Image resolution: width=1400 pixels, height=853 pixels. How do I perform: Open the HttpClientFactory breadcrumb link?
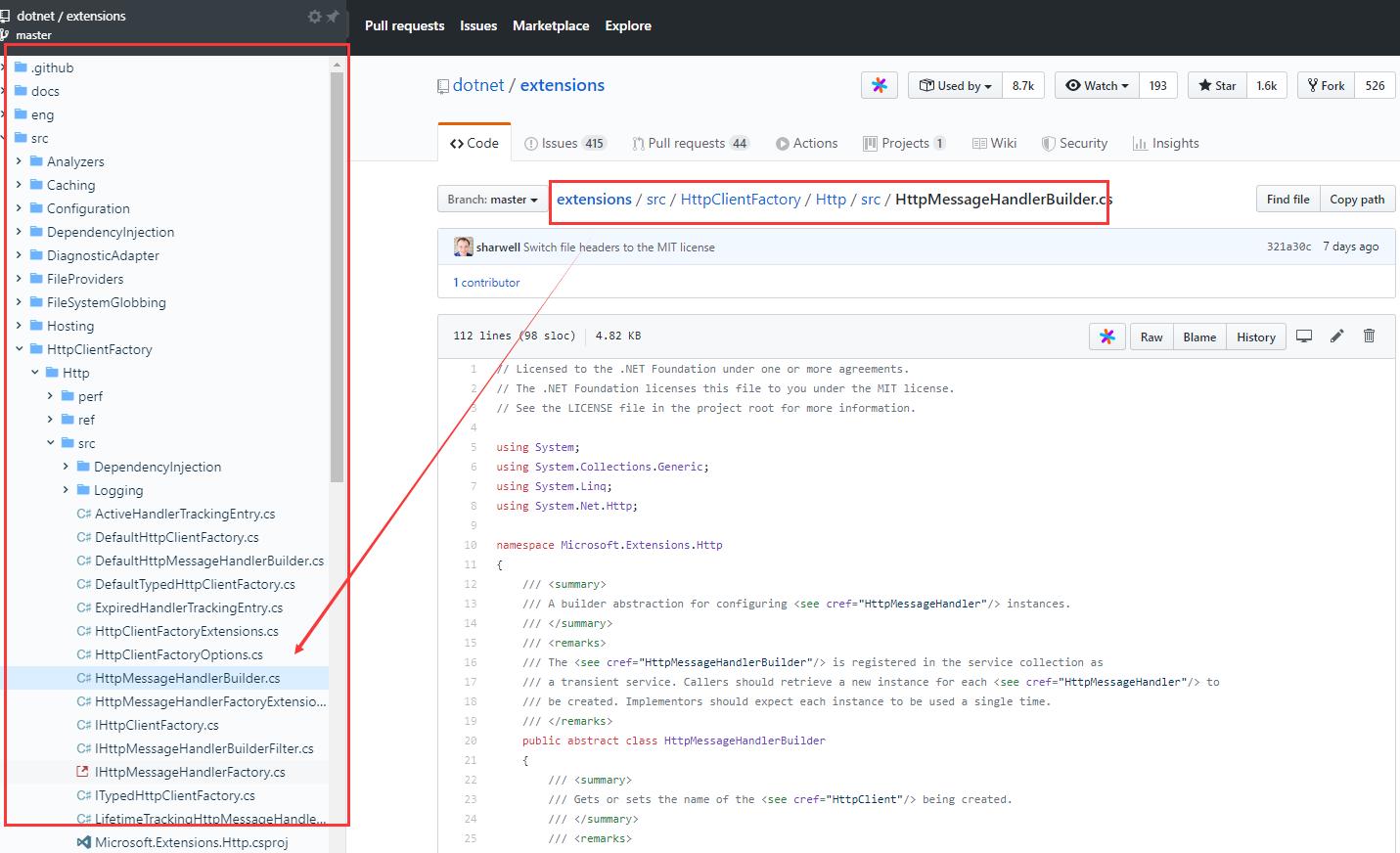click(740, 200)
